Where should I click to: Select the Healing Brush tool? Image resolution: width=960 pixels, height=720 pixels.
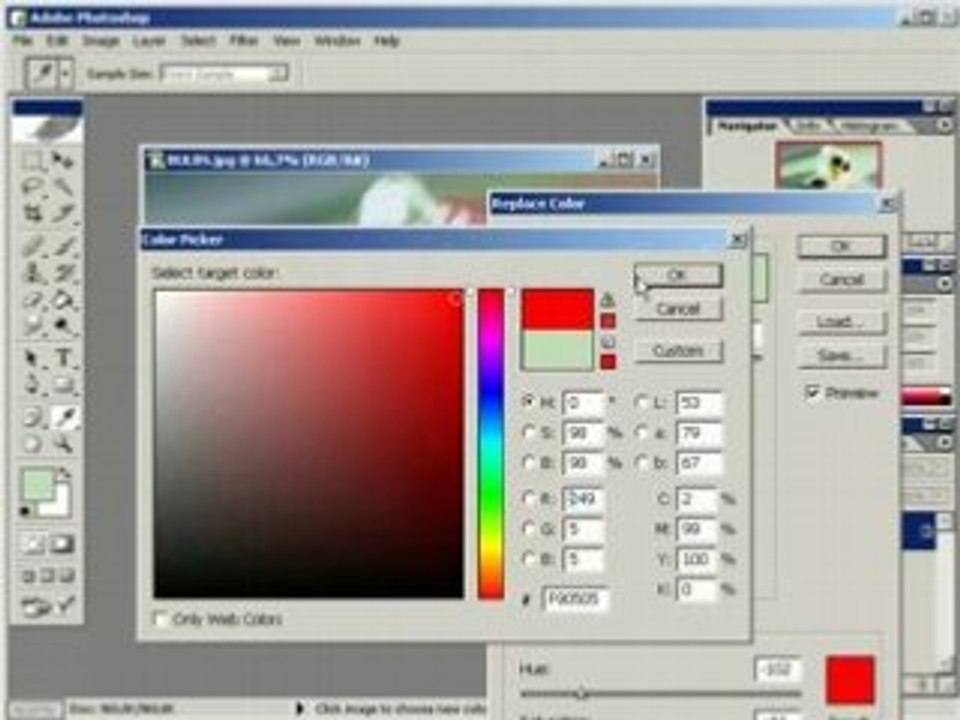[32, 246]
